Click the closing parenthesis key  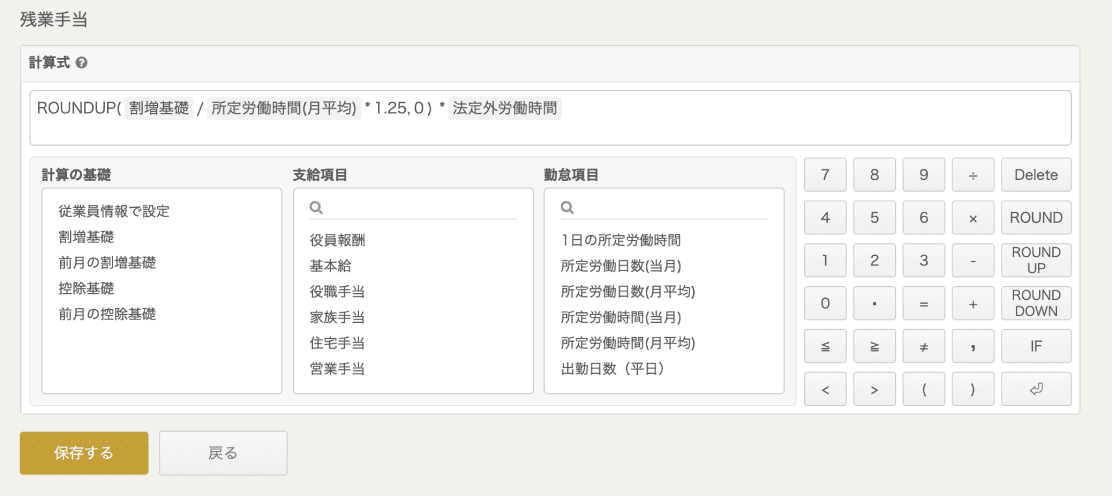[x=973, y=389]
